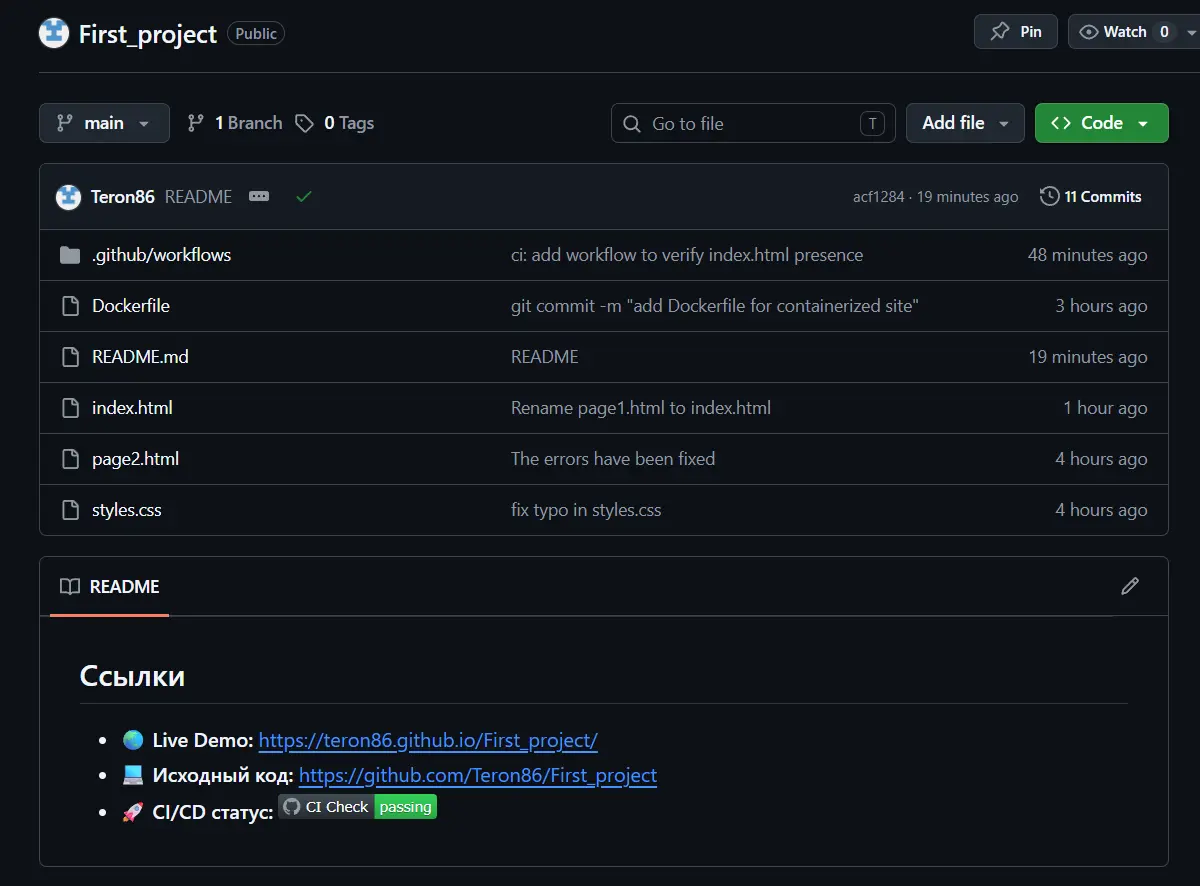Open the commit message ellipsis button
The width and height of the screenshot is (1200, 886).
(259, 197)
